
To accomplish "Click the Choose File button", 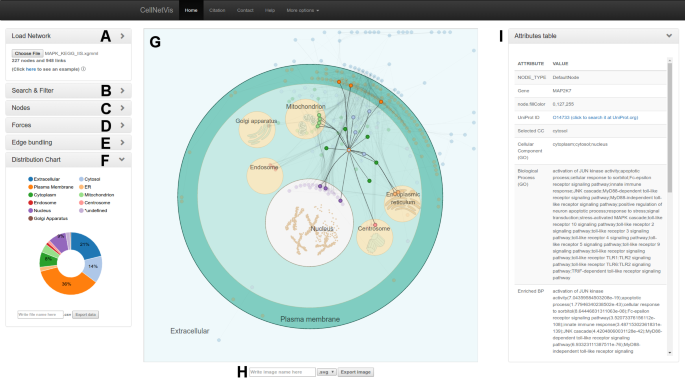I will (x=28, y=53).
